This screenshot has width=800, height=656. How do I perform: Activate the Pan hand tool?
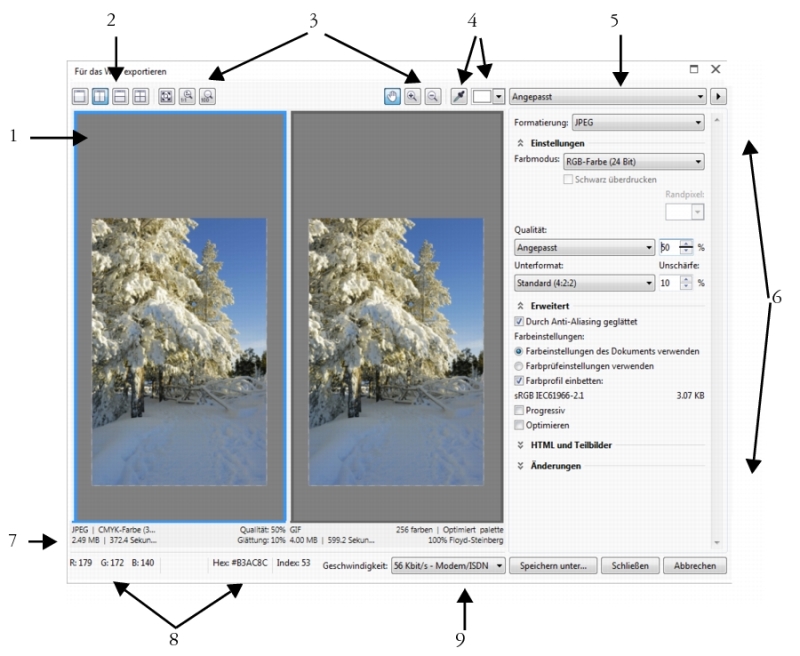click(x=395, y=97)
